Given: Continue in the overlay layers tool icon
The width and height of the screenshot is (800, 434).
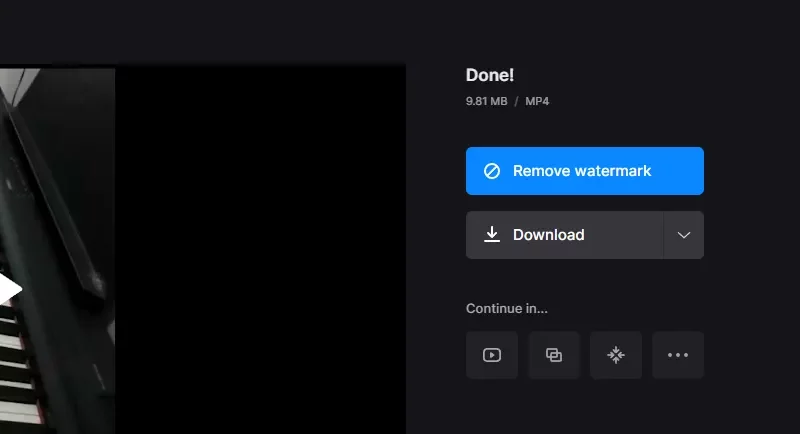Looking at the screenshot, I should [554, 355].
